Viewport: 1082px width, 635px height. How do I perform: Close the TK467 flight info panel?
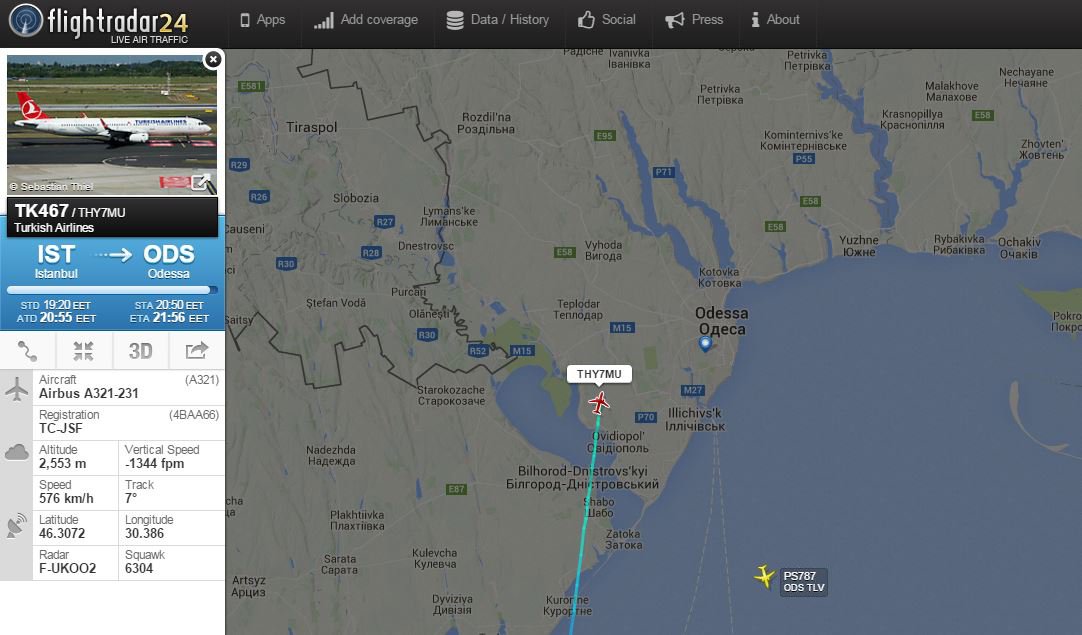tap(213, 60)
